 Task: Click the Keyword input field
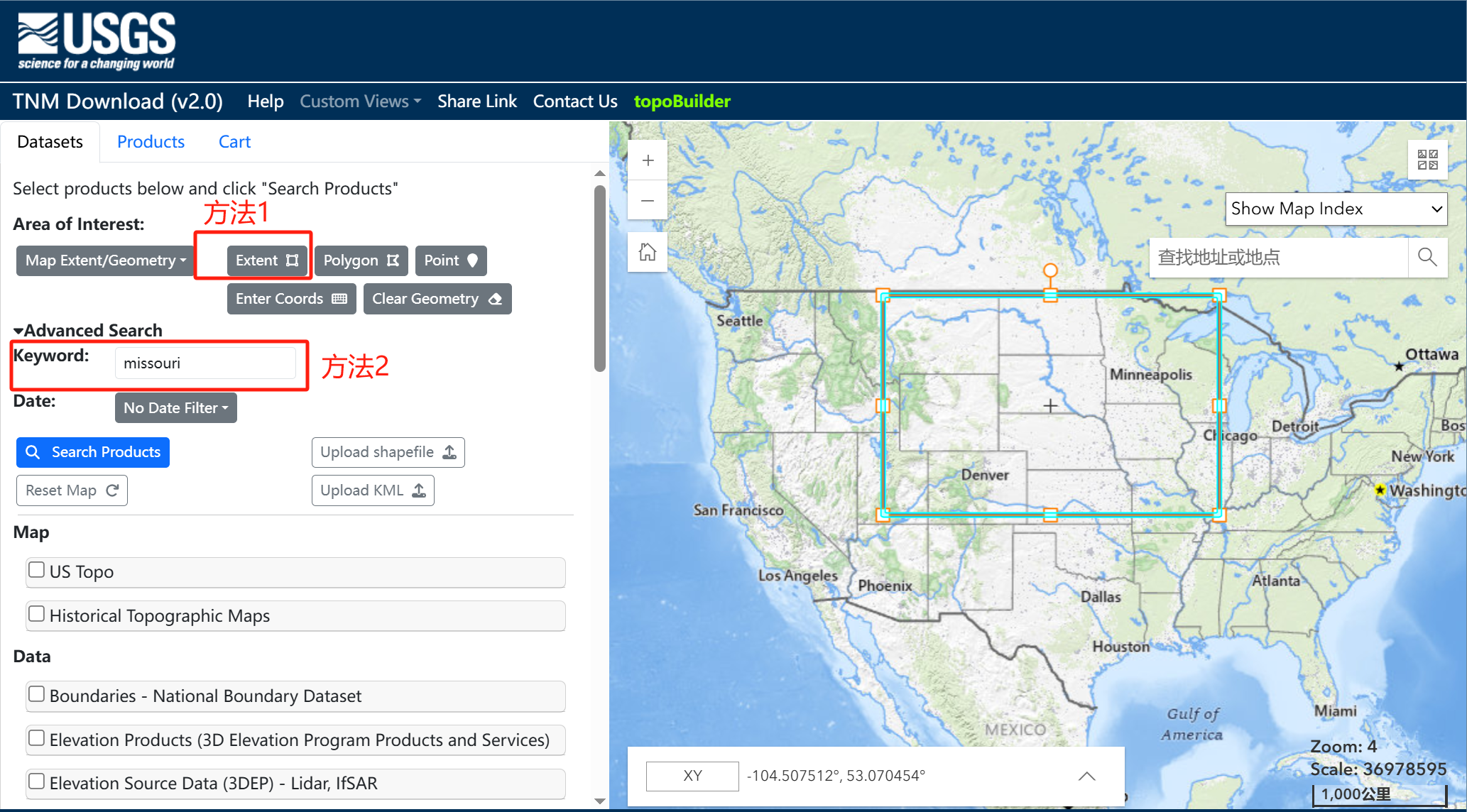tap(205, 363)
